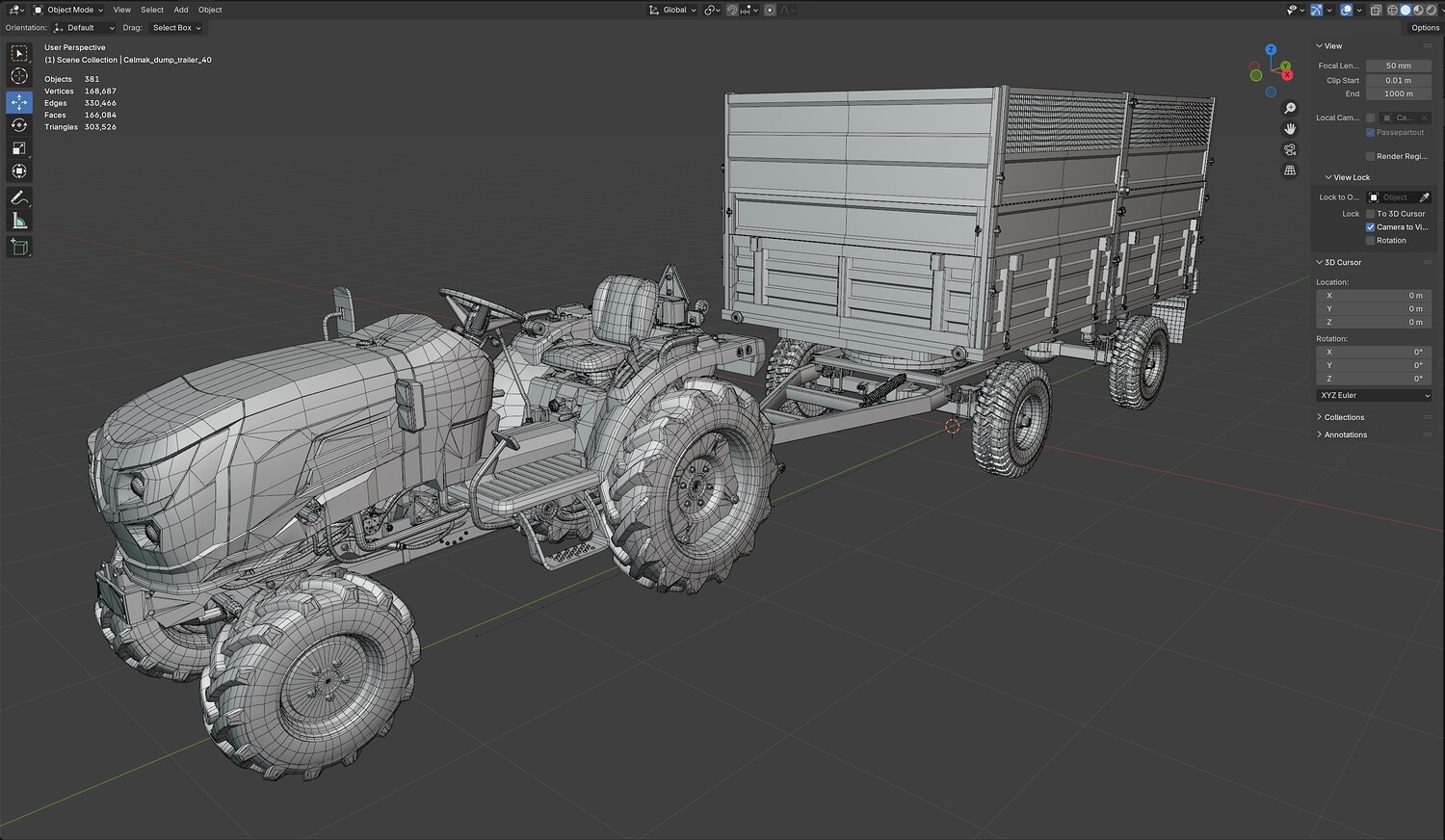Collapse the View Lock subpanel
Screen dimensions: 1445x840
click(x=1351, y=177)
